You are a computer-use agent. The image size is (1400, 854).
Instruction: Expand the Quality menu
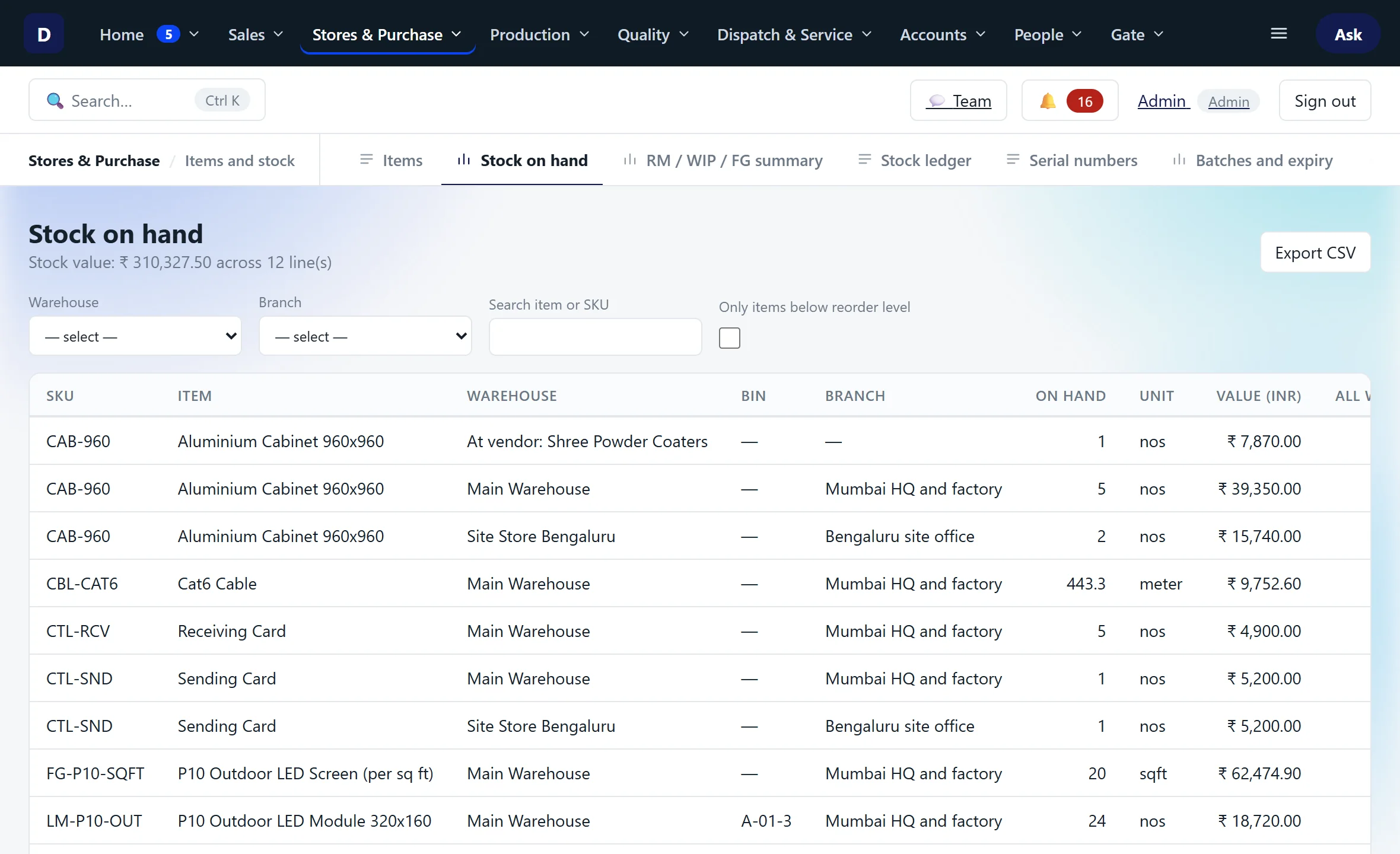point(653,34)
